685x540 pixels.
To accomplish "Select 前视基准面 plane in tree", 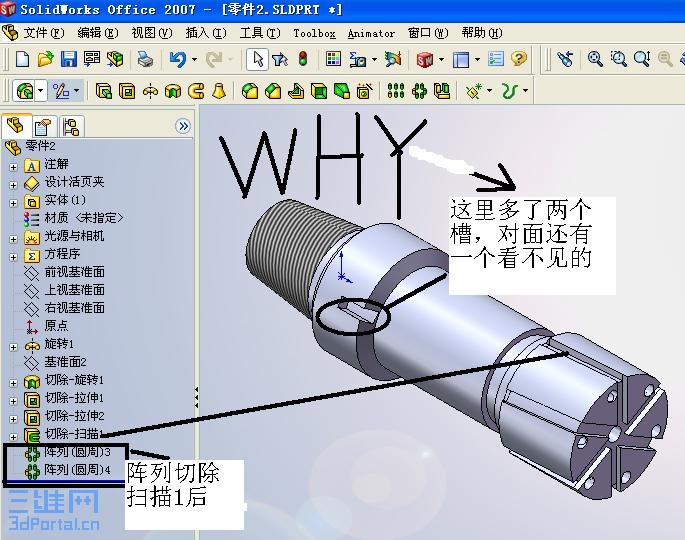I will click(64, 272).
